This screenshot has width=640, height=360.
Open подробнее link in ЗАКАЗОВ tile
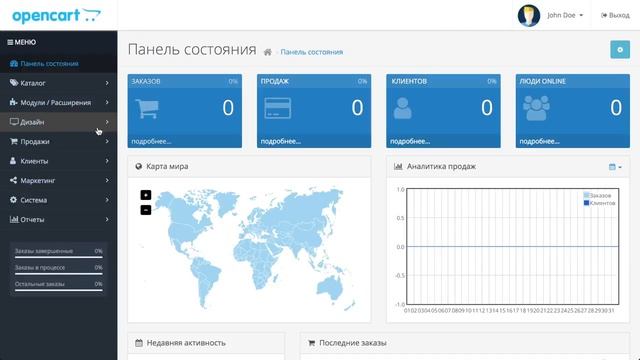point(151,141)
